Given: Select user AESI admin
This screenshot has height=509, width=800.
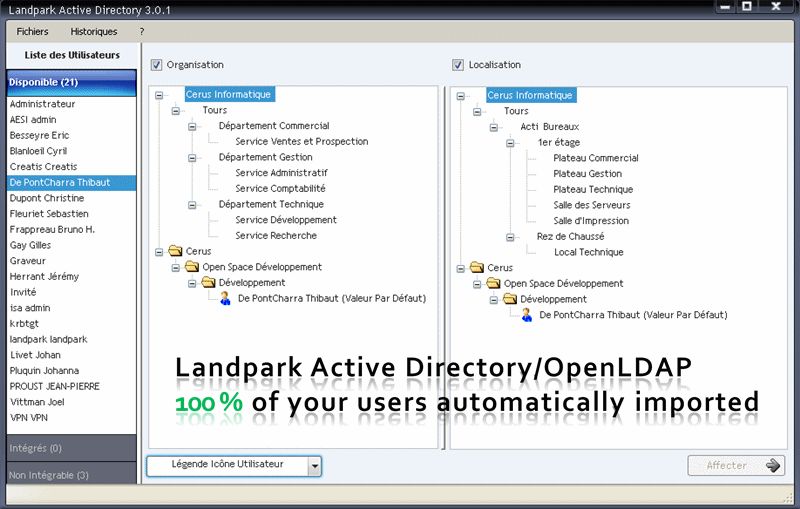Looking at the screenshot, I should (x=33, y=119).
